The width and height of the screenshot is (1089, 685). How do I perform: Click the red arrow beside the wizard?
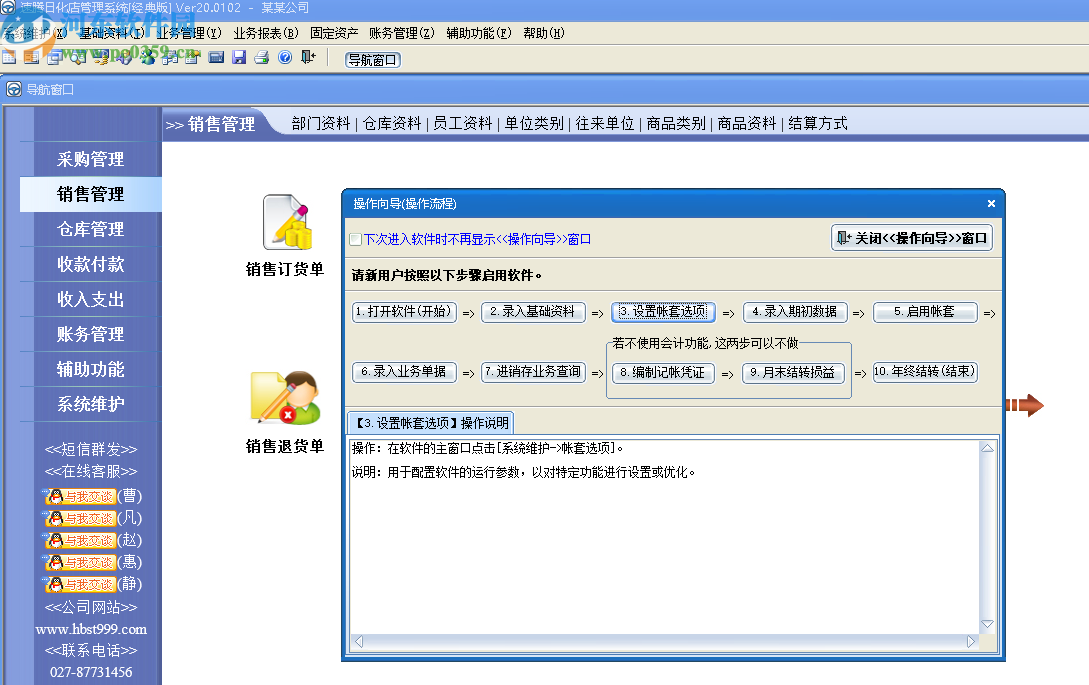tap(1024, 405)
